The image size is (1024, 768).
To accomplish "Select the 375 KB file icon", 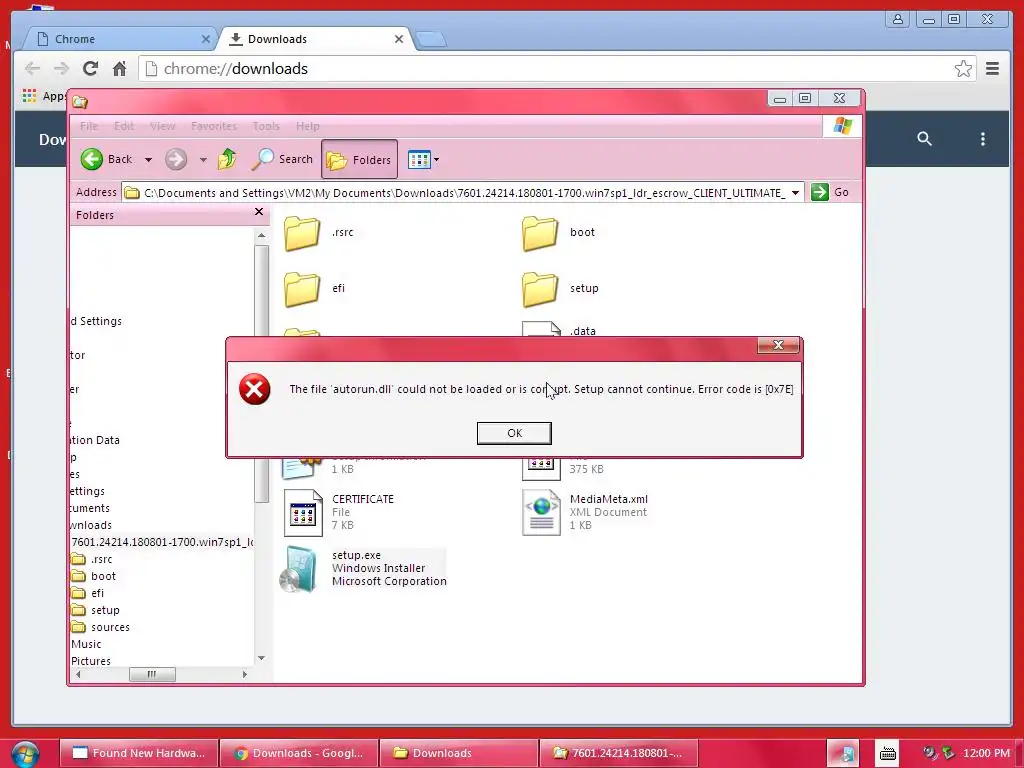I will click(541, 468).
